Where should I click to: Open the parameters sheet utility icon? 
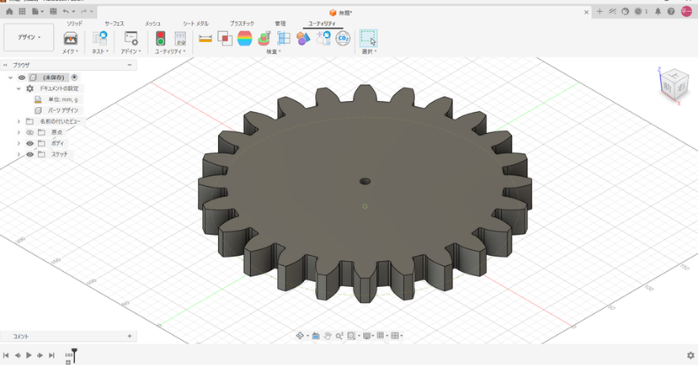180,38
